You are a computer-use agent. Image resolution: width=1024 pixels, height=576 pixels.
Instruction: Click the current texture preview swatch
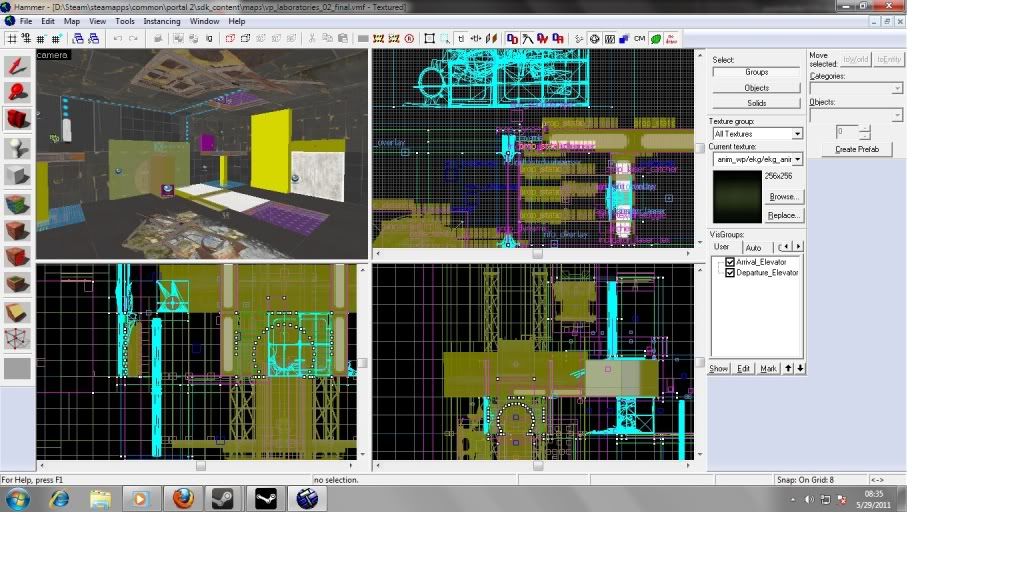737,197
